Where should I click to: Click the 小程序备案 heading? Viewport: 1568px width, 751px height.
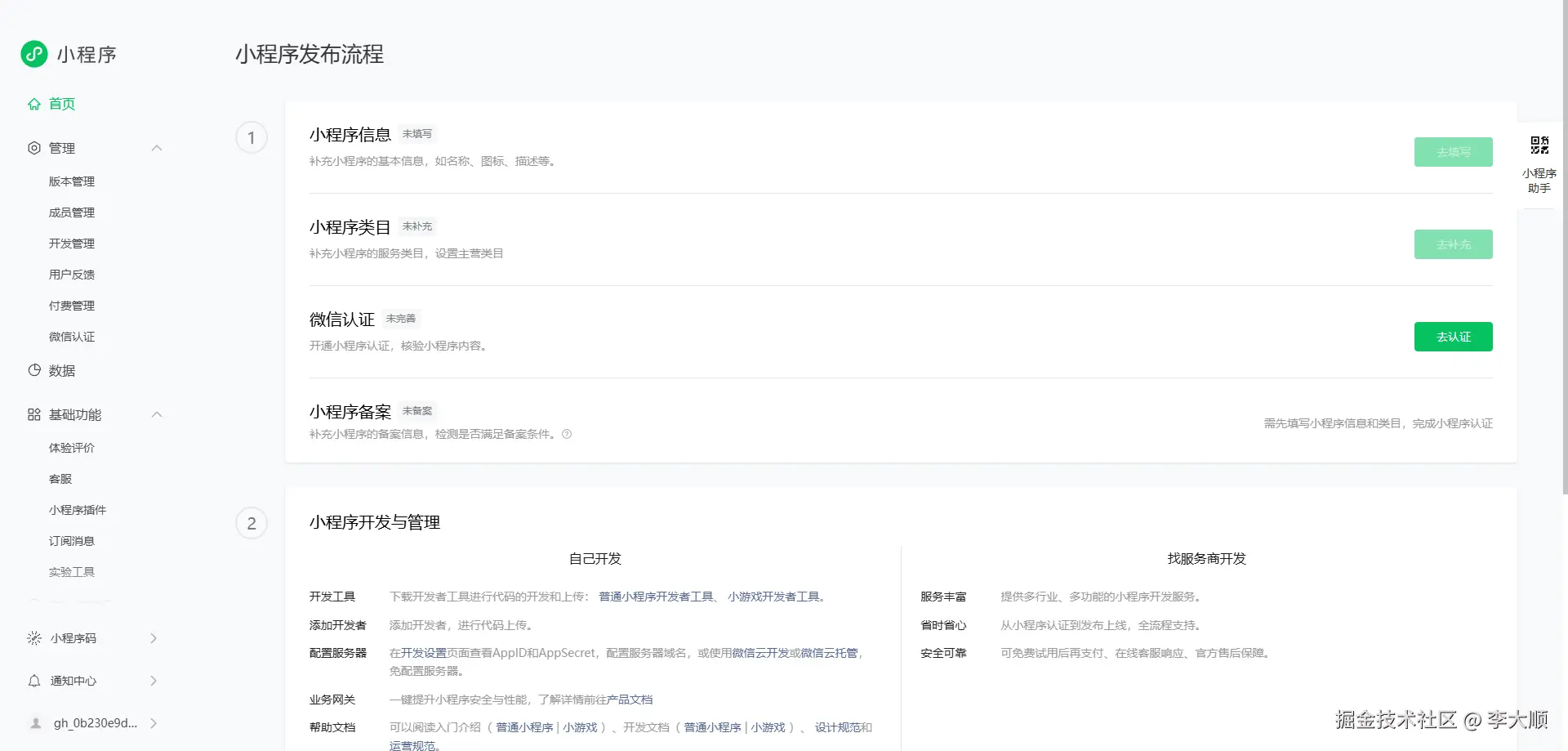pyautogui.click(x=350, y=412)
